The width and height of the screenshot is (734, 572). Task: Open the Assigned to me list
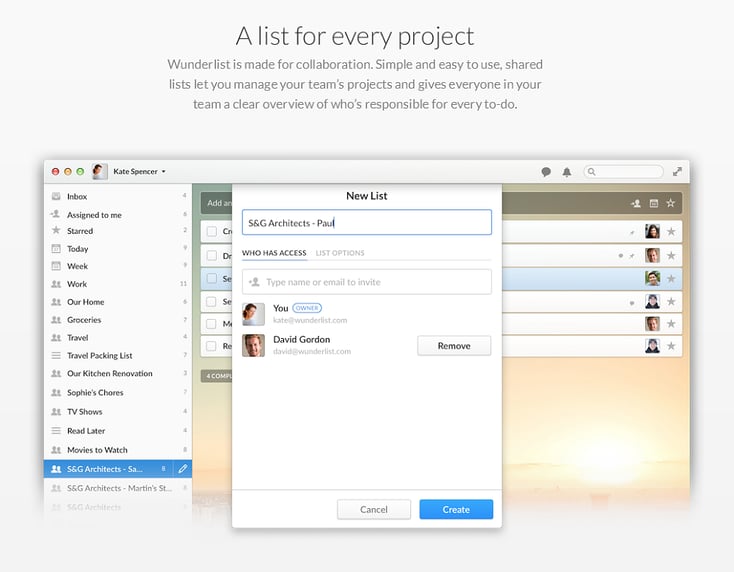(x=118, y=214)
